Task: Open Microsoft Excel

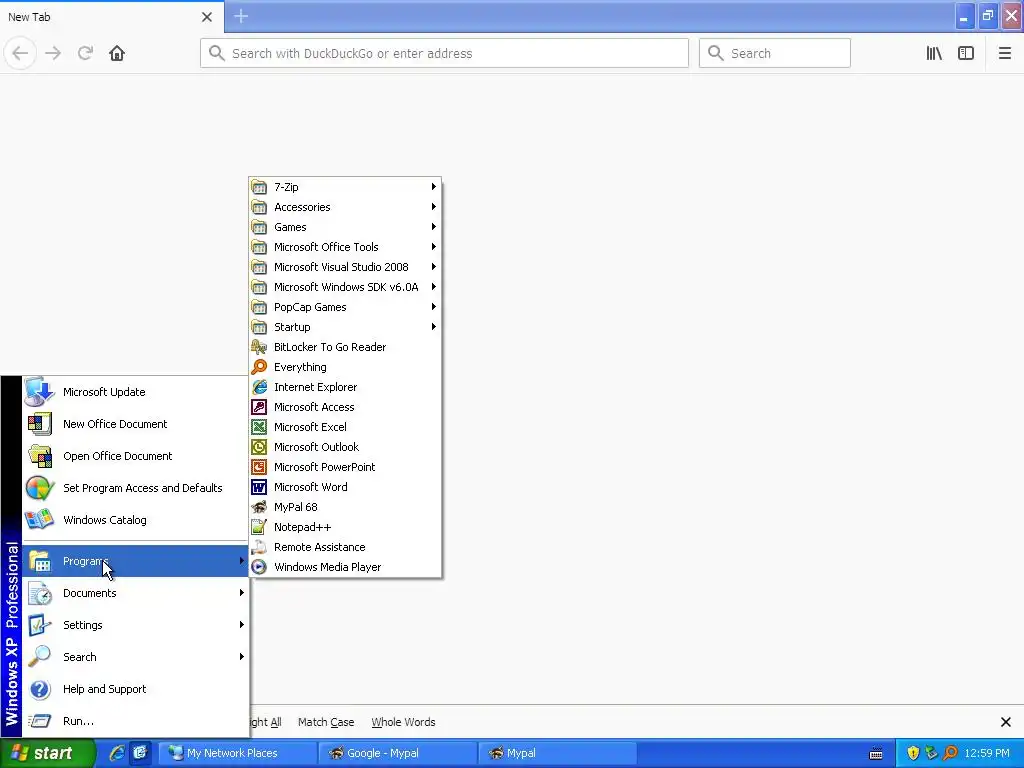Action: [345, 427]
